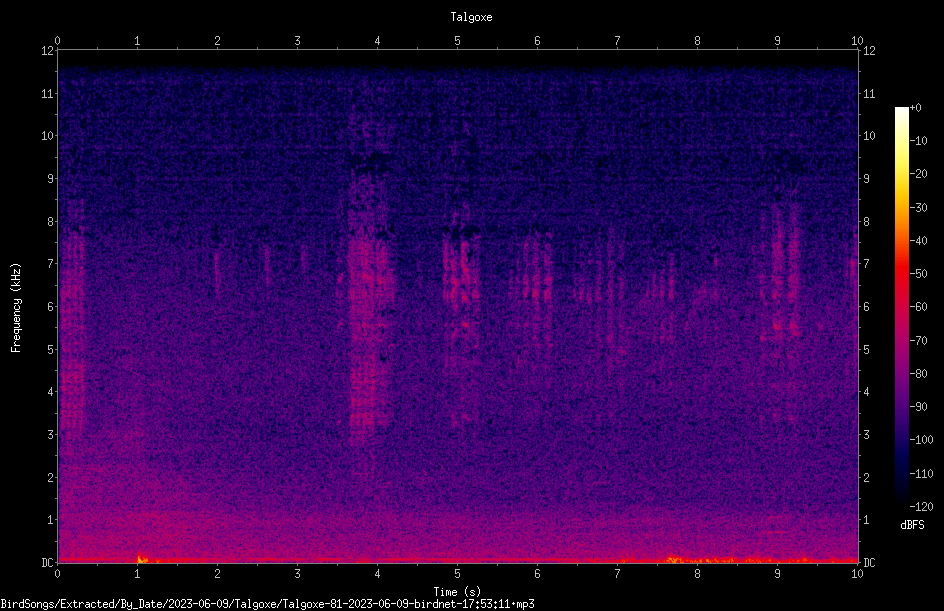Click the Talgoxe title above the spectrogram
This screenshot has width=944, height=611.
point(471,17)
